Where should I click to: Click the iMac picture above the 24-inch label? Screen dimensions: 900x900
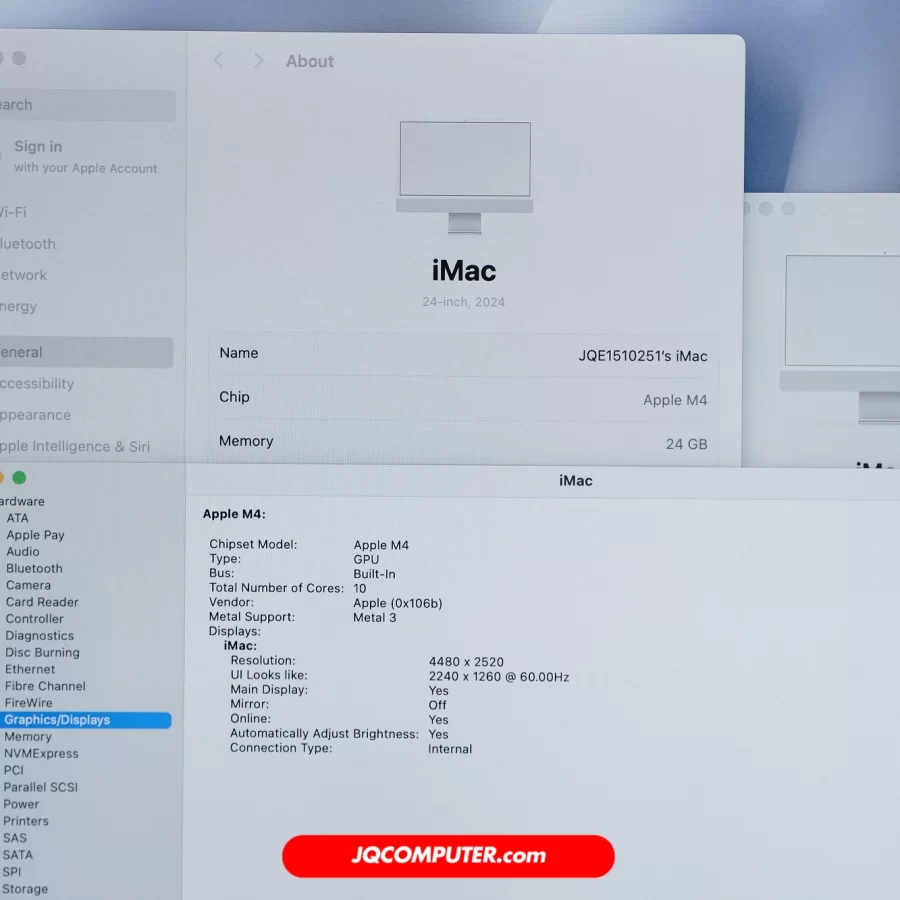pyautogui.click(x=465, y=177)
